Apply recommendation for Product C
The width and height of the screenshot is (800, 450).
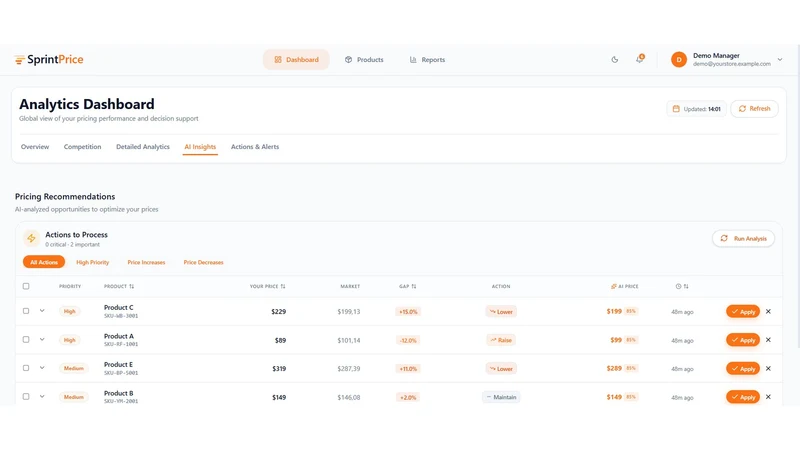click(743, 312)
